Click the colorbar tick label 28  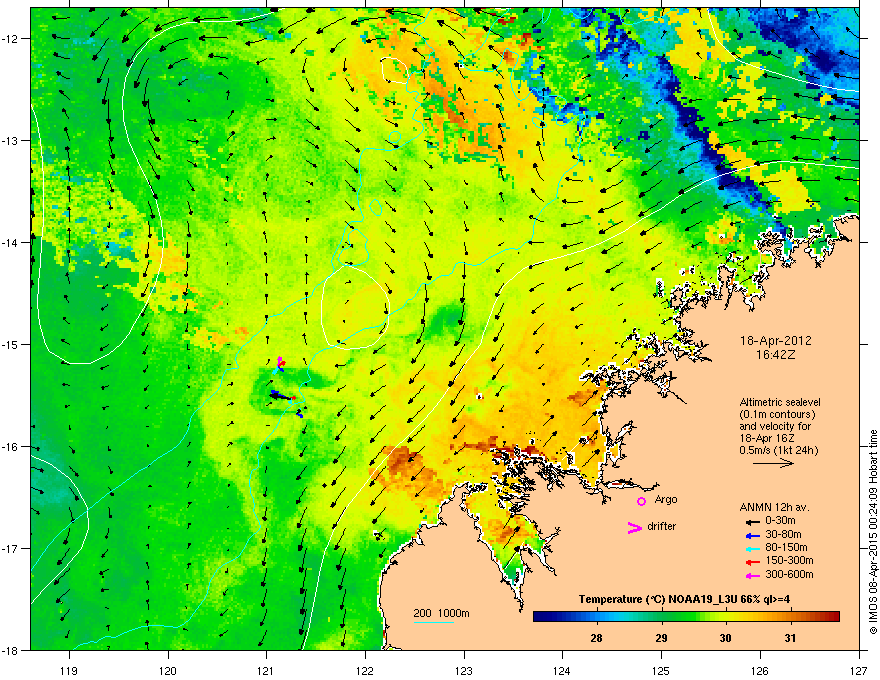click(596, 638)
